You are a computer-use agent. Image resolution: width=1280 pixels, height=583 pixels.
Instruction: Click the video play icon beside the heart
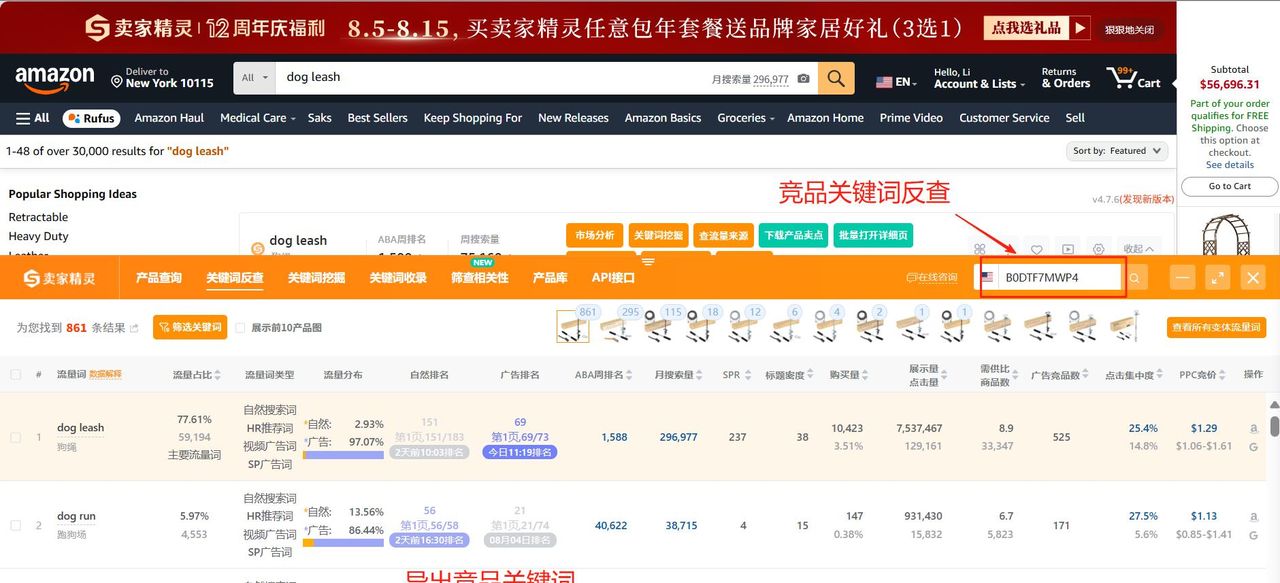click(1068, 249)
